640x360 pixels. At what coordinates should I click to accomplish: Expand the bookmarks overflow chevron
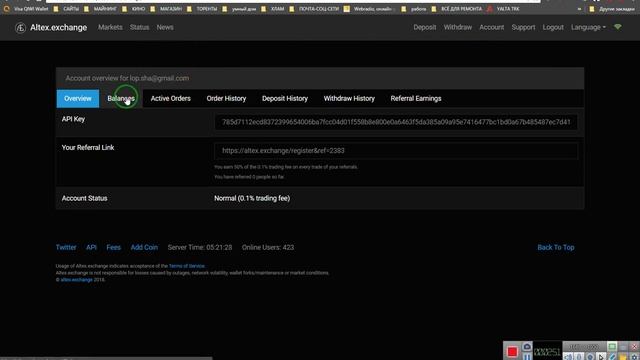579,9
